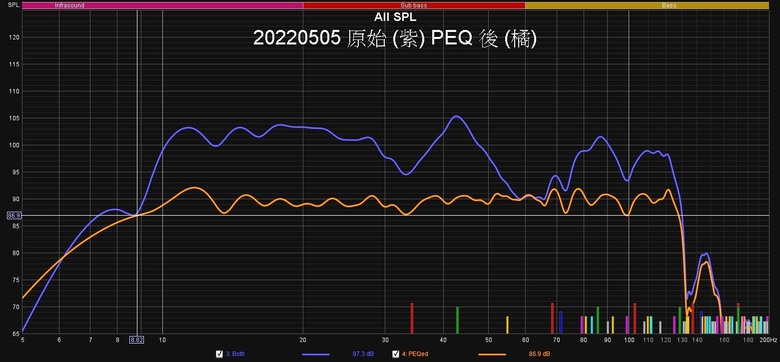Uncheck the '4: PEQed' trace checkbox
Viewport: 780px width, 362px height.
click(395, 354)
